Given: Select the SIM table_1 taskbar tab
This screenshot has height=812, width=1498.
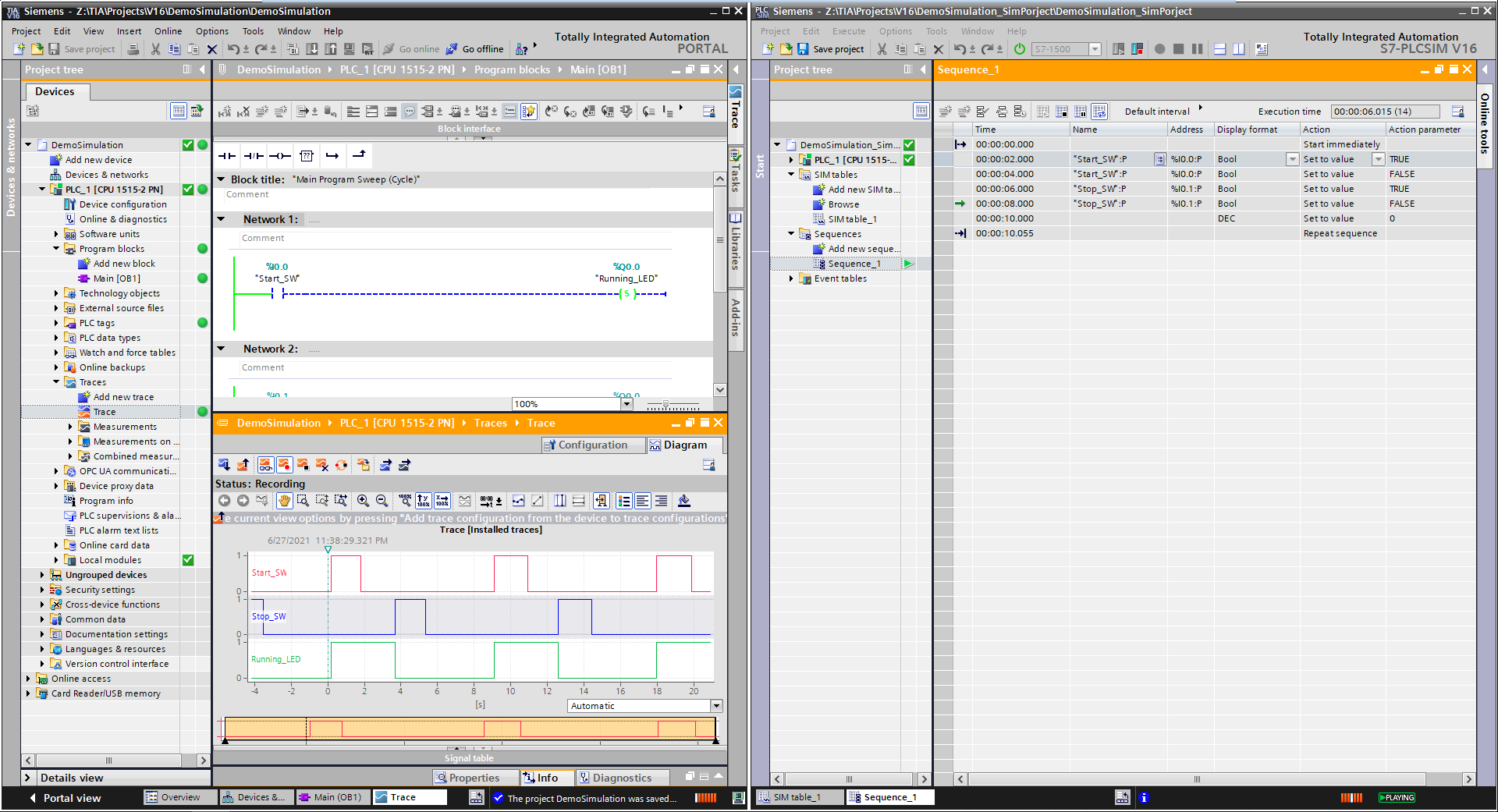Looking at the screenshot, I should click(799, 797).
